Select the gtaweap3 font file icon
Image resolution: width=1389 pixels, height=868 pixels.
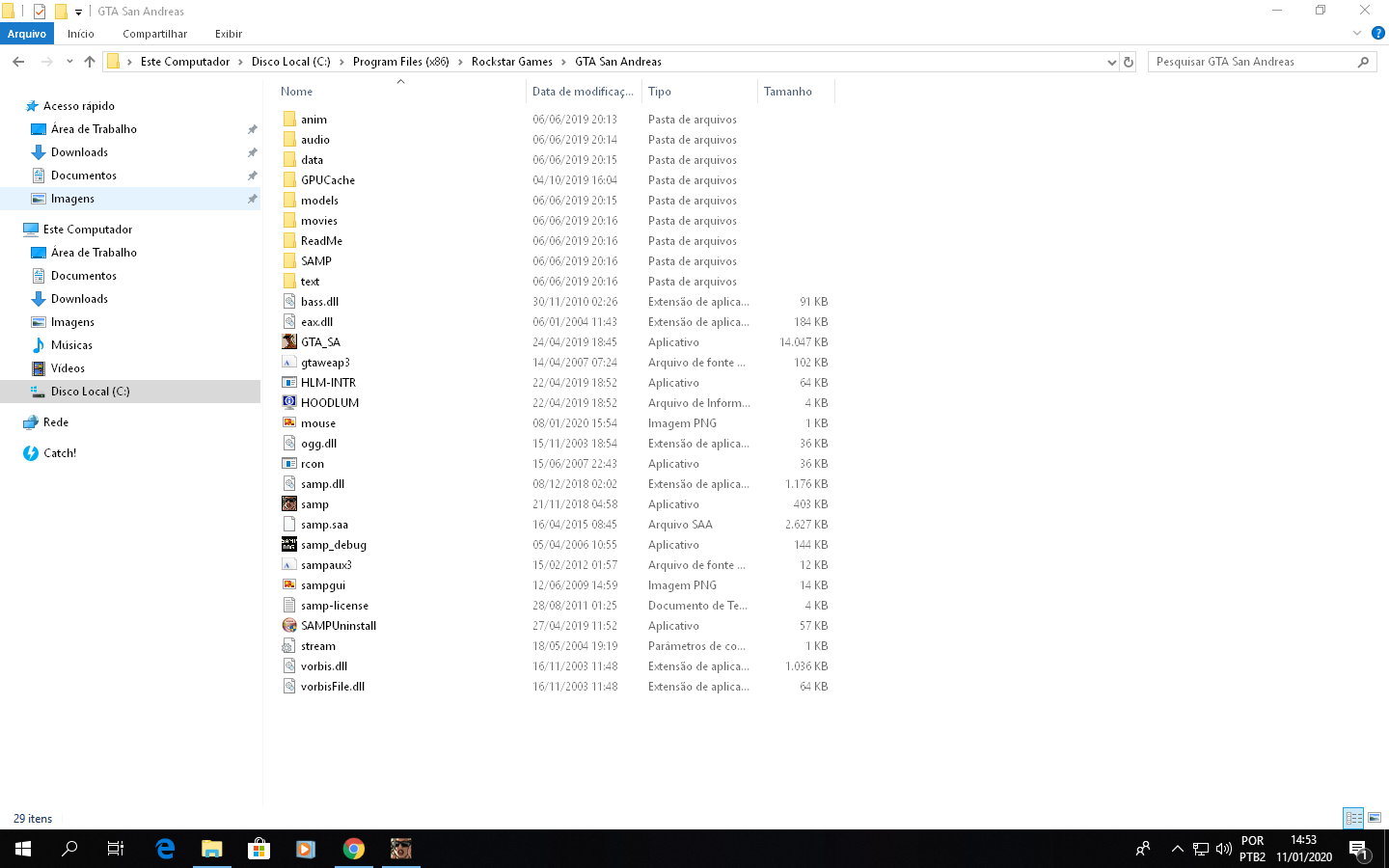[x=289, y=363]
